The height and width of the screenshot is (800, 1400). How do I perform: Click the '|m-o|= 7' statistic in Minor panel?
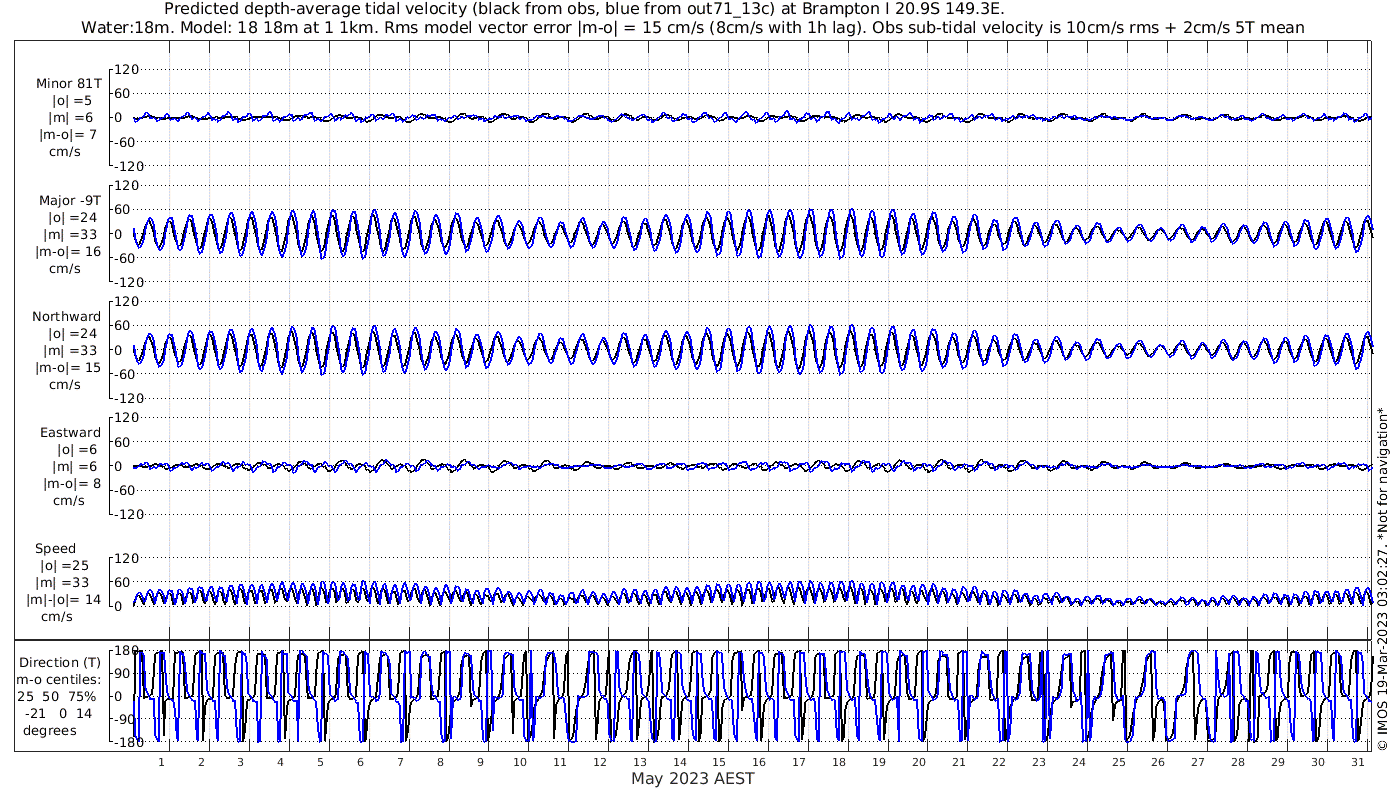coord(68,135)
